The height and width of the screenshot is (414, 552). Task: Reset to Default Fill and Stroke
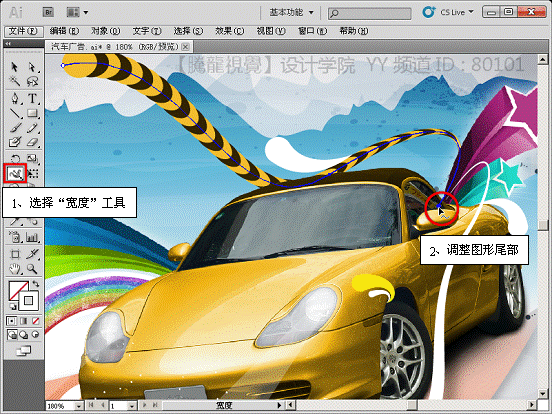click(12, 306)
